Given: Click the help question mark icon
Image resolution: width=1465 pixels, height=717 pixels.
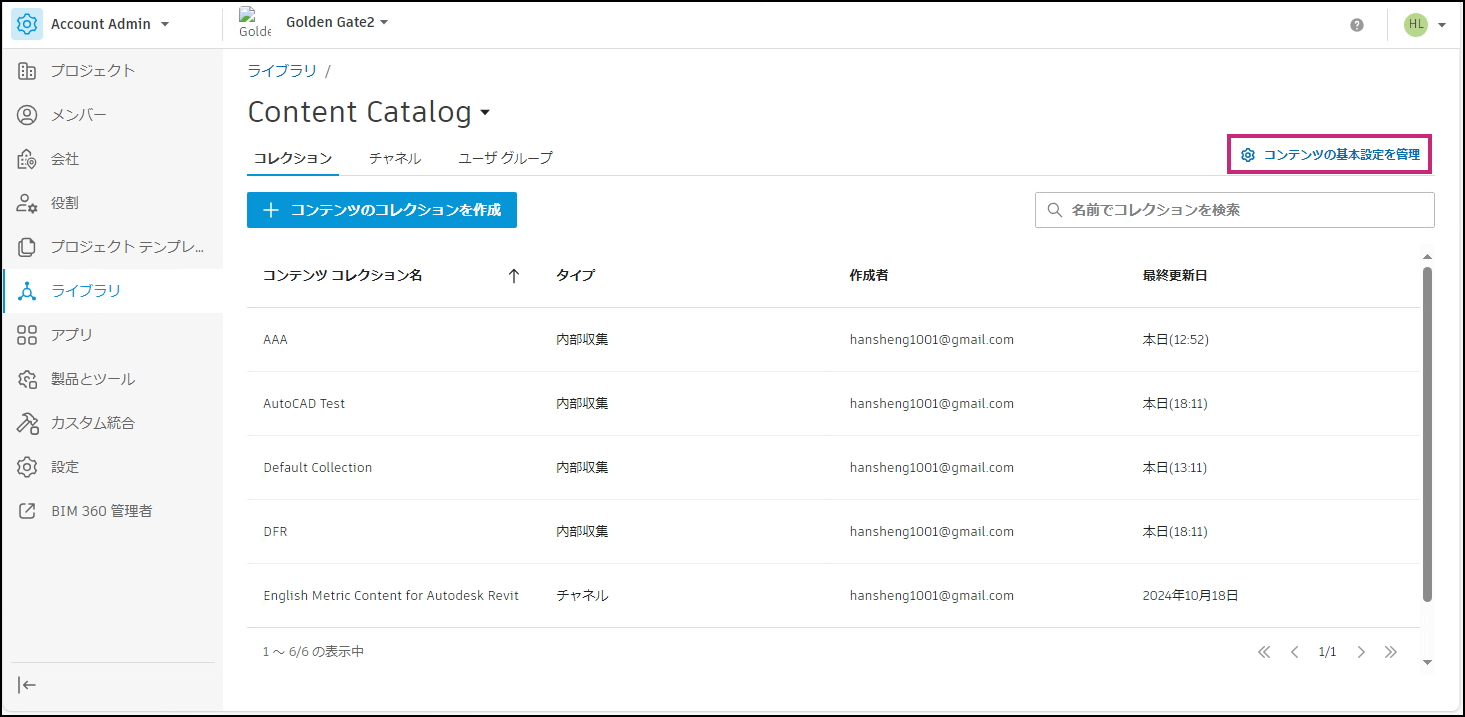Looking at the screenshot, I should [x=1356, y=25].
